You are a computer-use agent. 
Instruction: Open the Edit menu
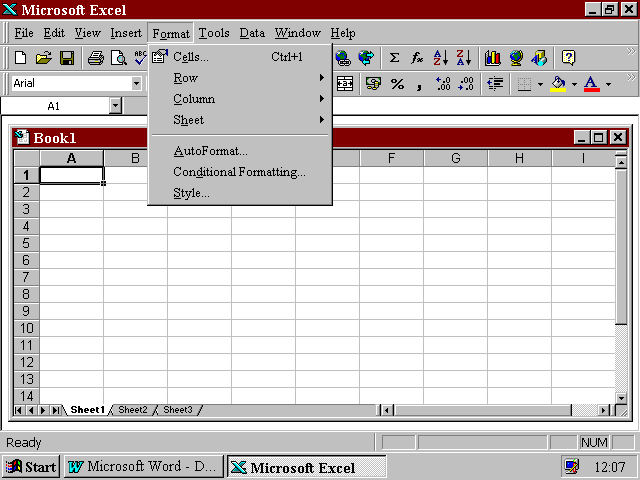[54, 33]
